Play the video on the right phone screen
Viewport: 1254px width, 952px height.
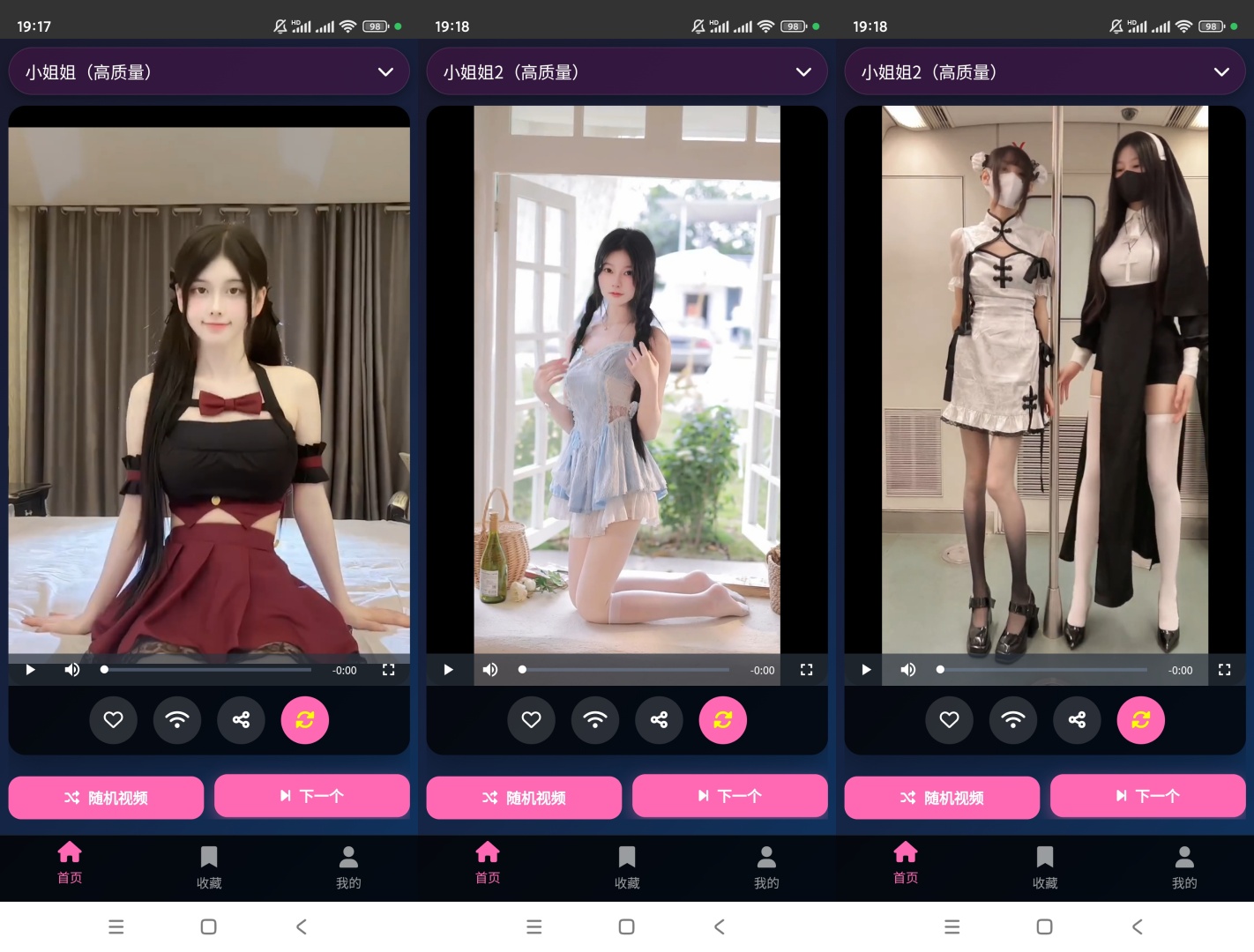coord(866,670)
